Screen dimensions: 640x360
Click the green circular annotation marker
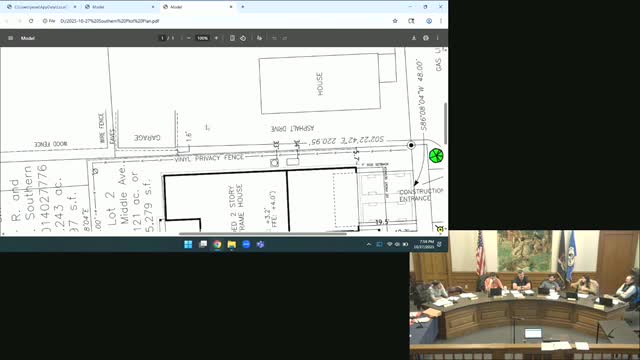[436, 155]
